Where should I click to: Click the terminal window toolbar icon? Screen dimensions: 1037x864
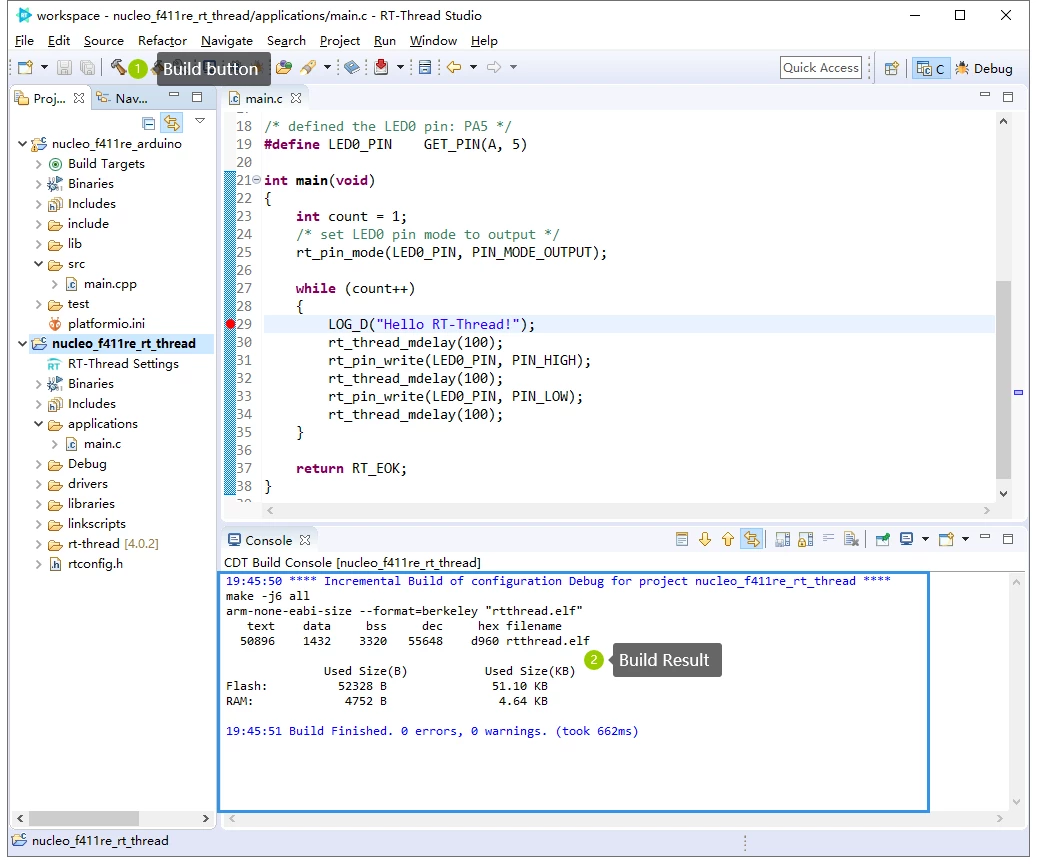point(425,67)
